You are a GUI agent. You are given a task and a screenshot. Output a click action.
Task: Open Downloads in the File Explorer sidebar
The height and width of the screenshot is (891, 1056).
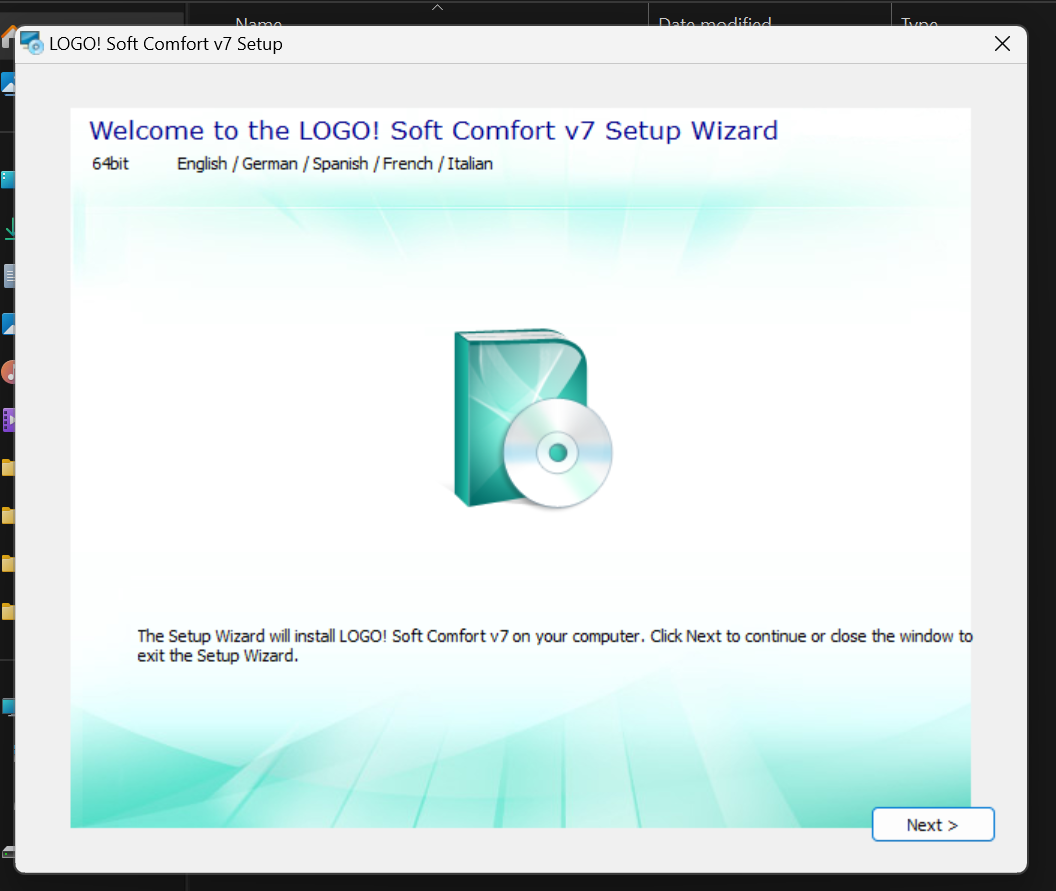point(9,228)
